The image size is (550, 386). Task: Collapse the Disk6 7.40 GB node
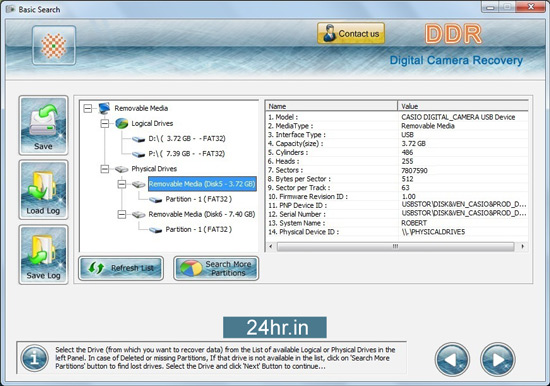[122, 214]
